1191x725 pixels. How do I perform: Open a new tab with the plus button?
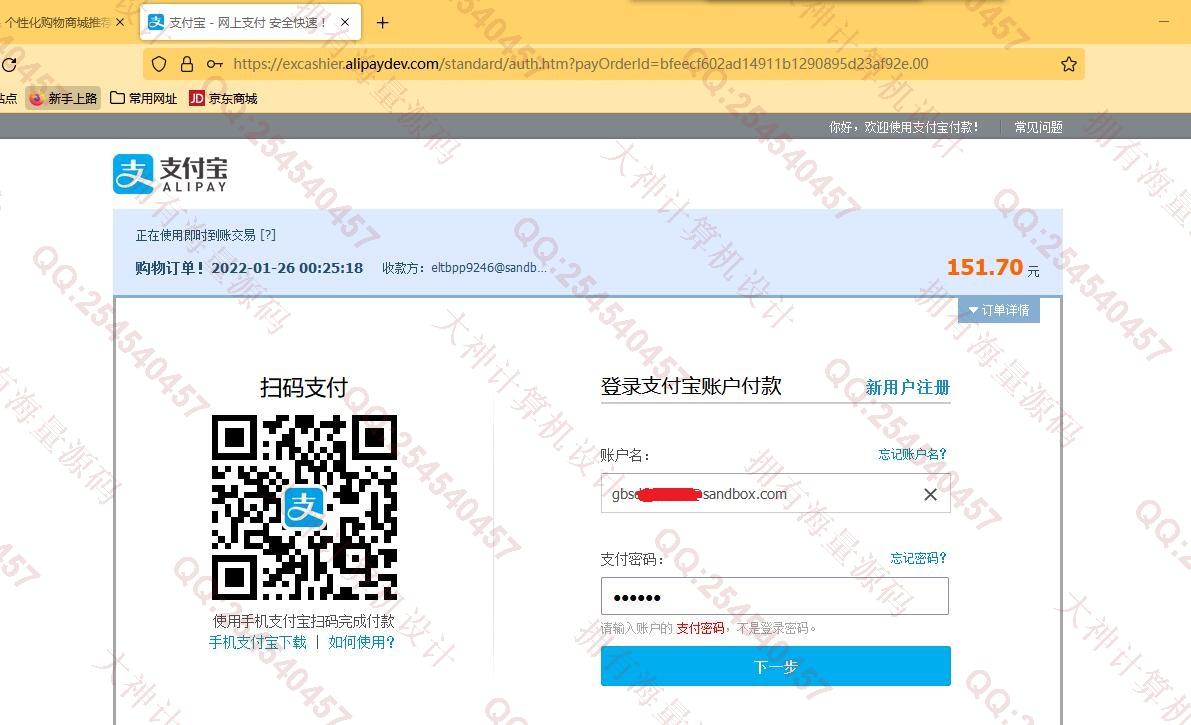[x=383, y=23]
